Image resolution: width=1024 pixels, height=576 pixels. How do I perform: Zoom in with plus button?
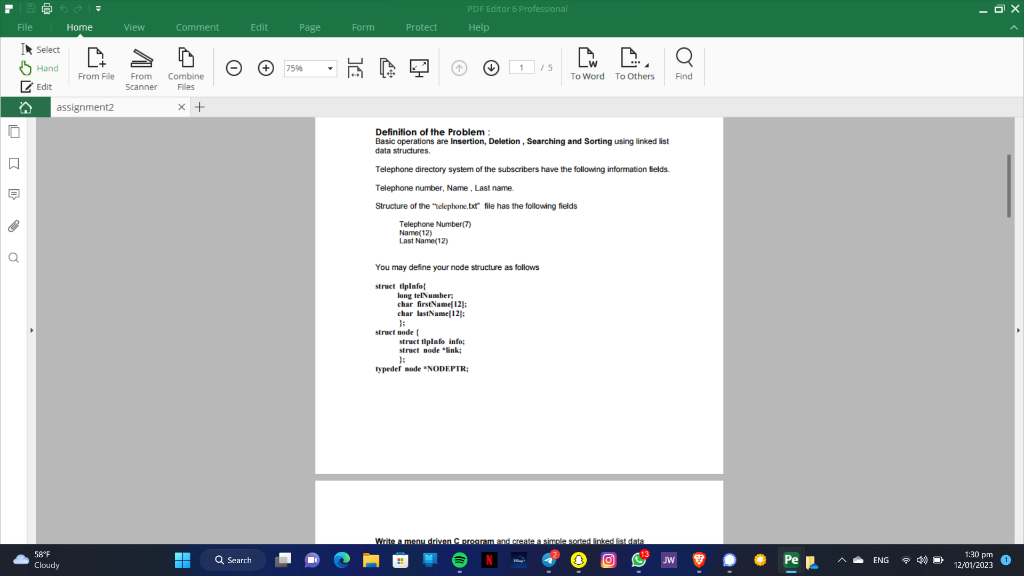[x=266, y=68]
